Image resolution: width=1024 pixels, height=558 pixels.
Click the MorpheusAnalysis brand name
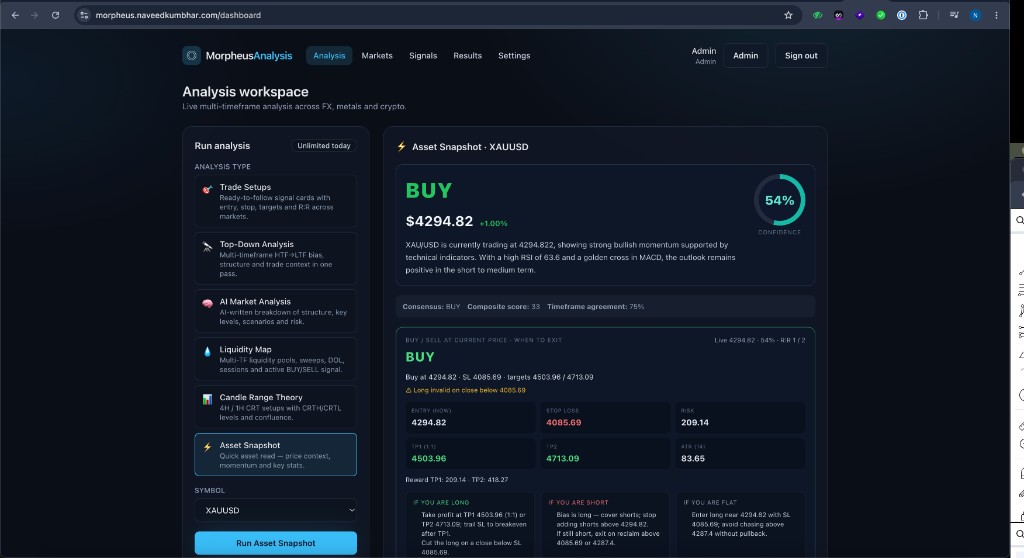click(249, 56)
